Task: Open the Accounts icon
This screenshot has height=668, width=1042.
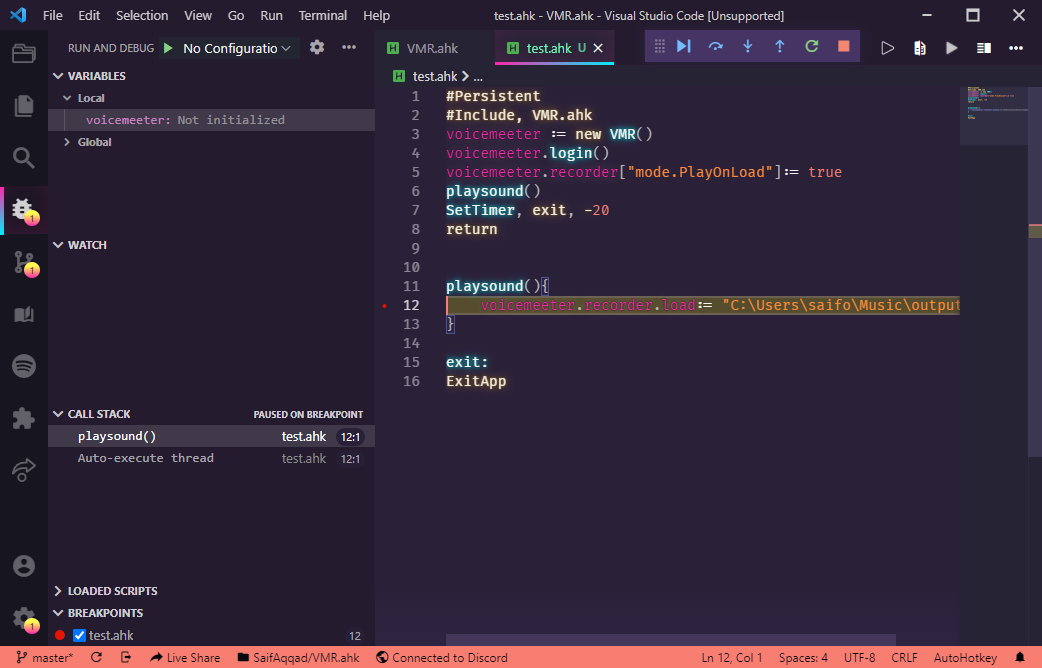Action: pos(24,566)
